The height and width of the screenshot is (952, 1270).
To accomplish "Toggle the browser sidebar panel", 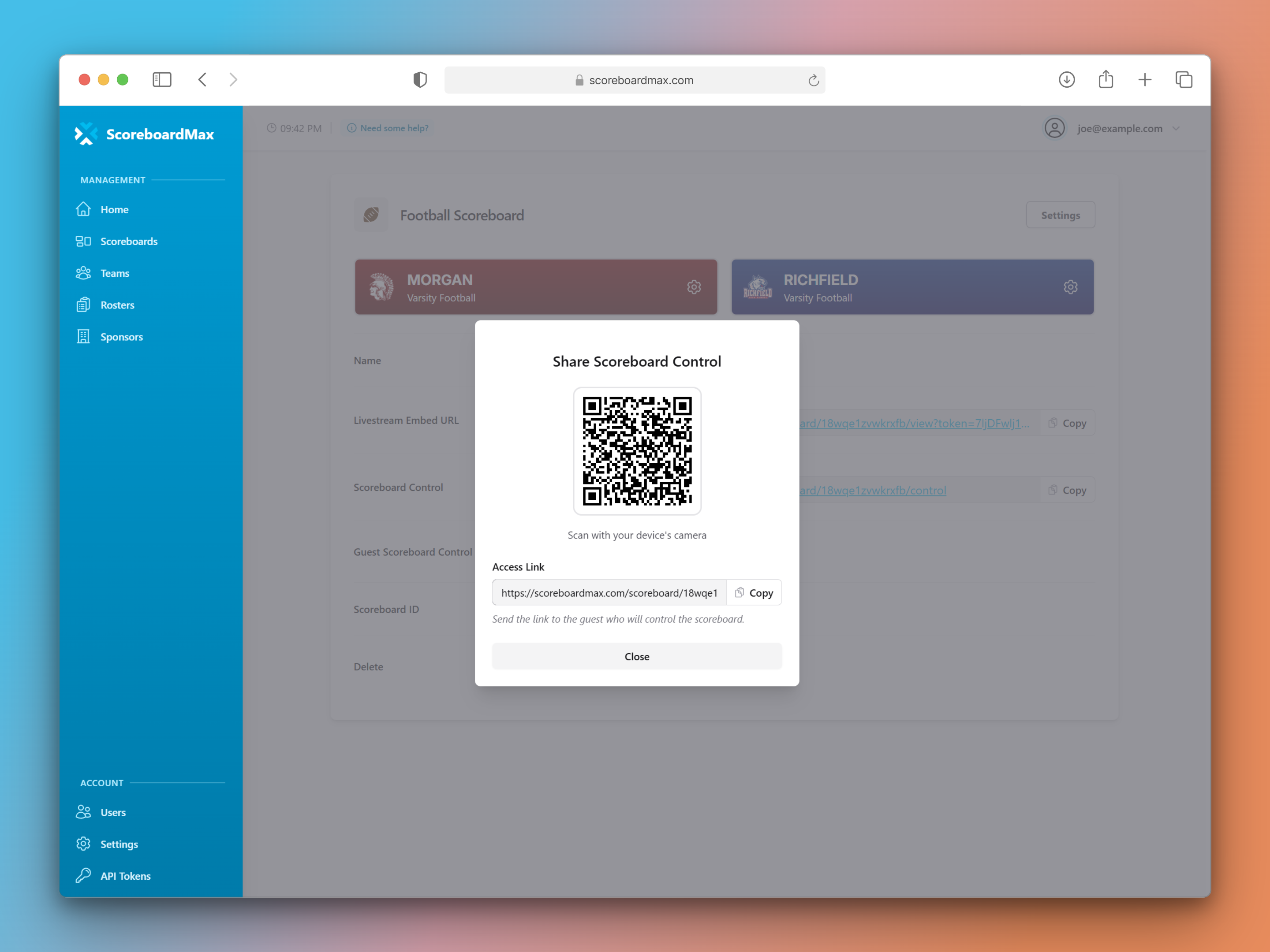I will tap(162, 79).
